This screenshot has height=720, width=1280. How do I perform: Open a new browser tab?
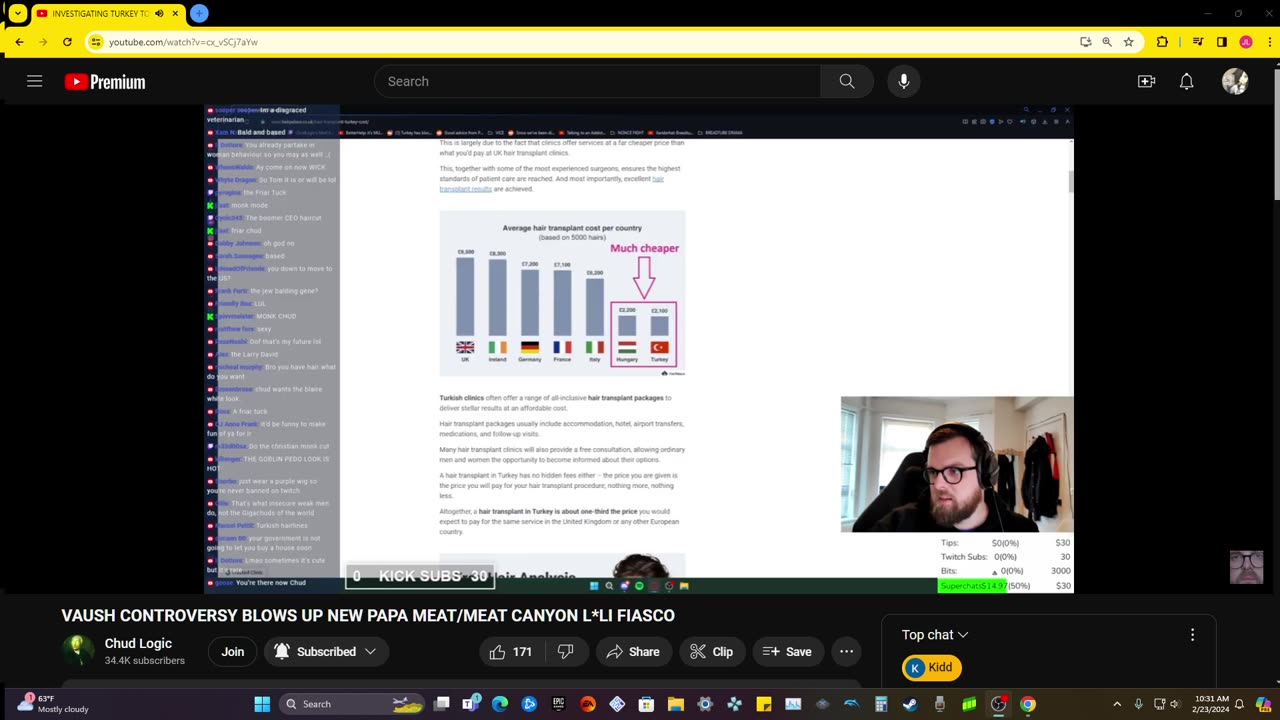click(x=199, y=13)
